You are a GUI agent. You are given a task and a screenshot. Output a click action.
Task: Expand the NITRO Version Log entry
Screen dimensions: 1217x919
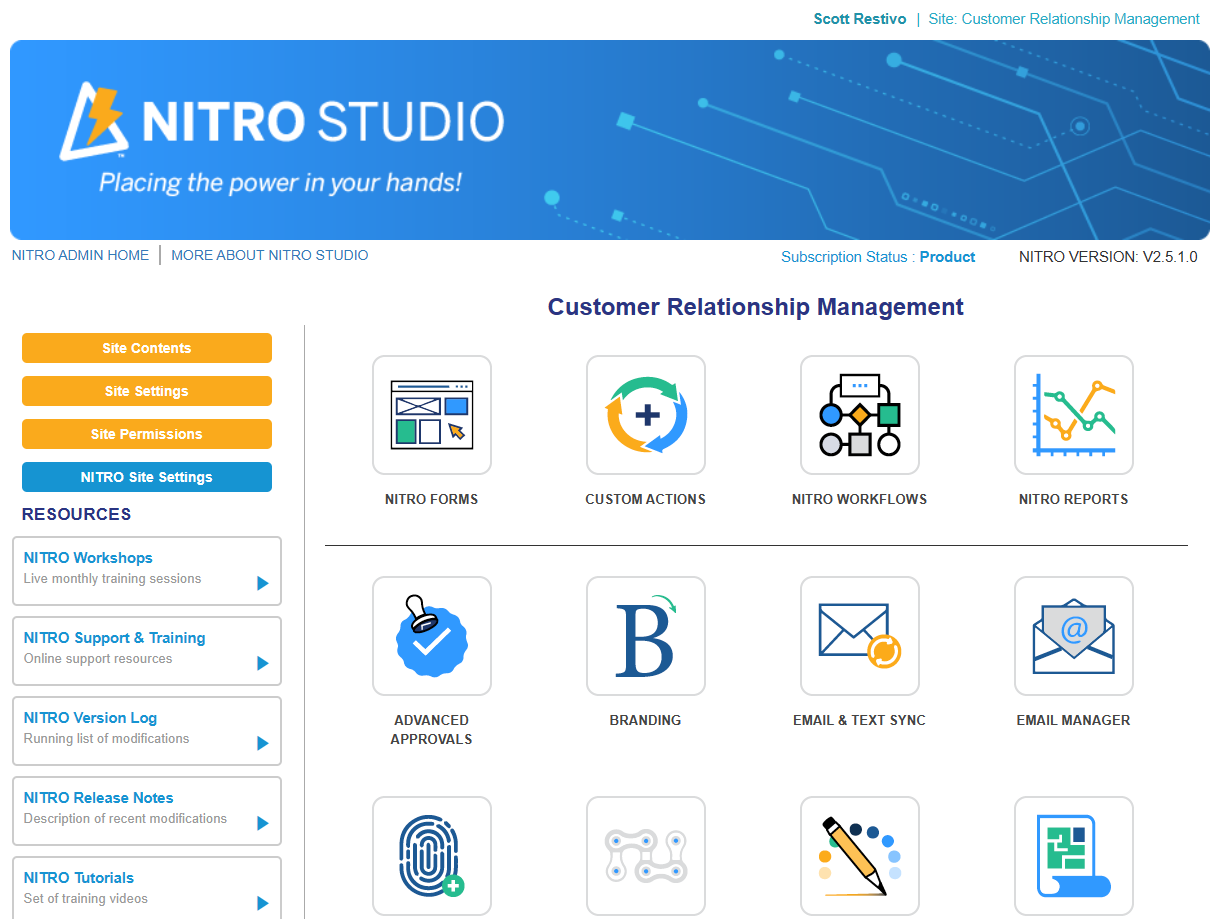[146, 731]
